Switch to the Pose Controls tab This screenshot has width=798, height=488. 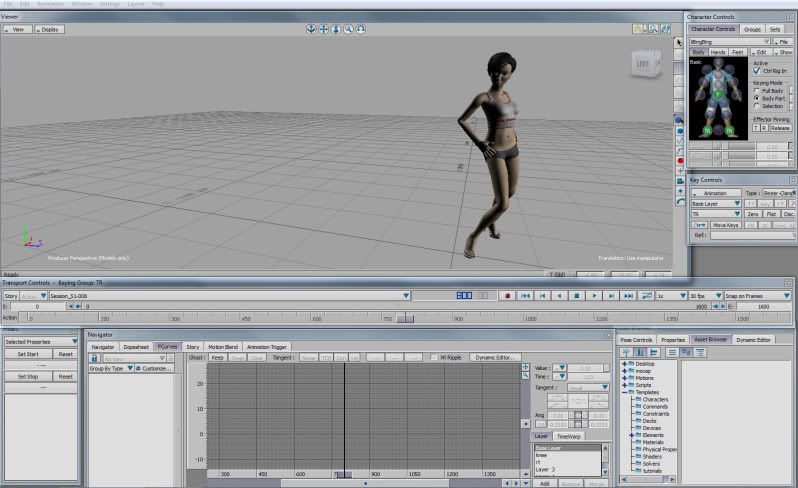click(x=636, y=340)
